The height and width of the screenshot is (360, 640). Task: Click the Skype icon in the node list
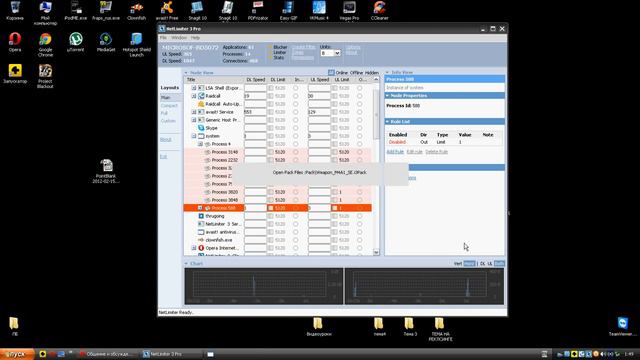201,128
